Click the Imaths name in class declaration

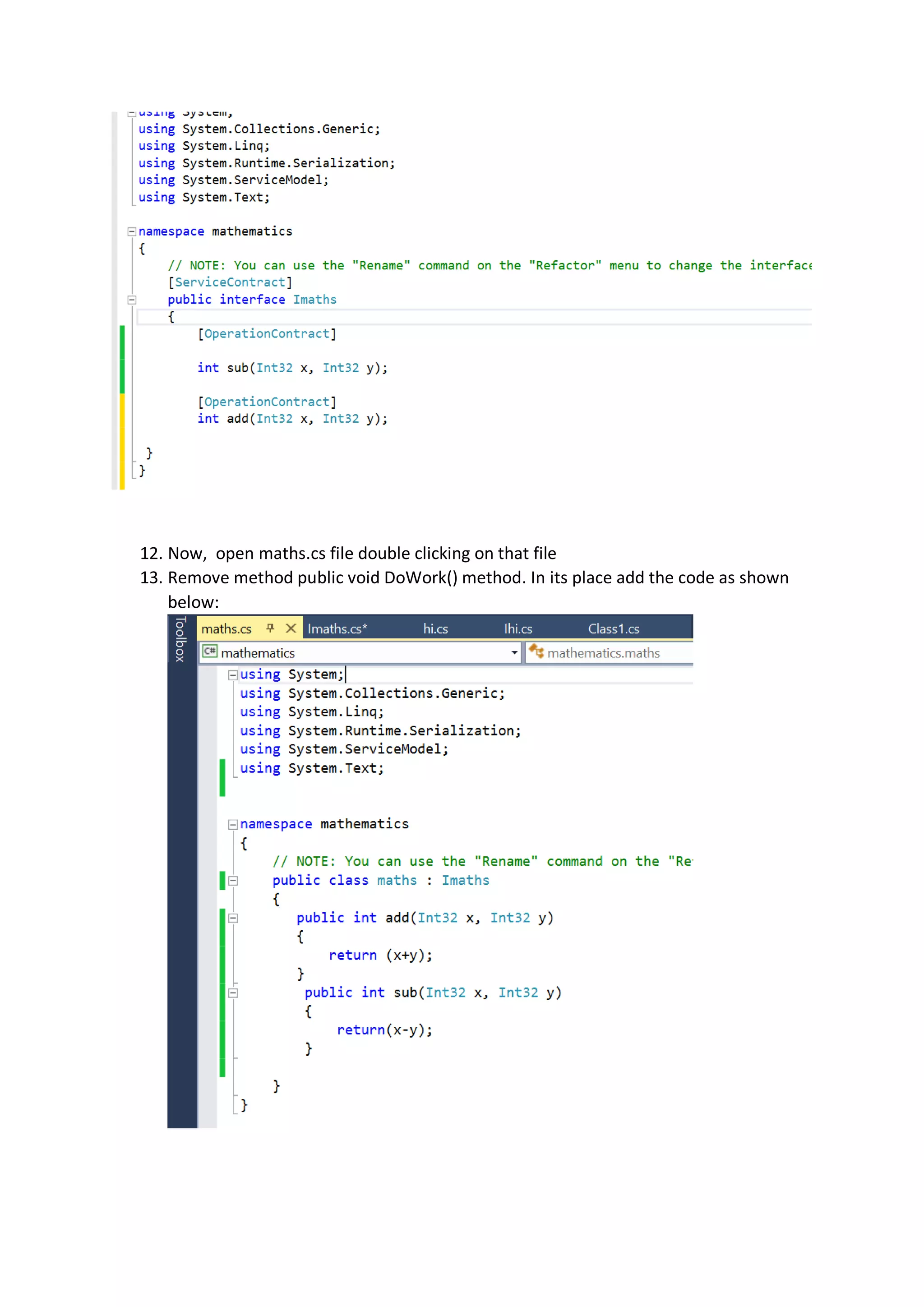click(466, 880)
